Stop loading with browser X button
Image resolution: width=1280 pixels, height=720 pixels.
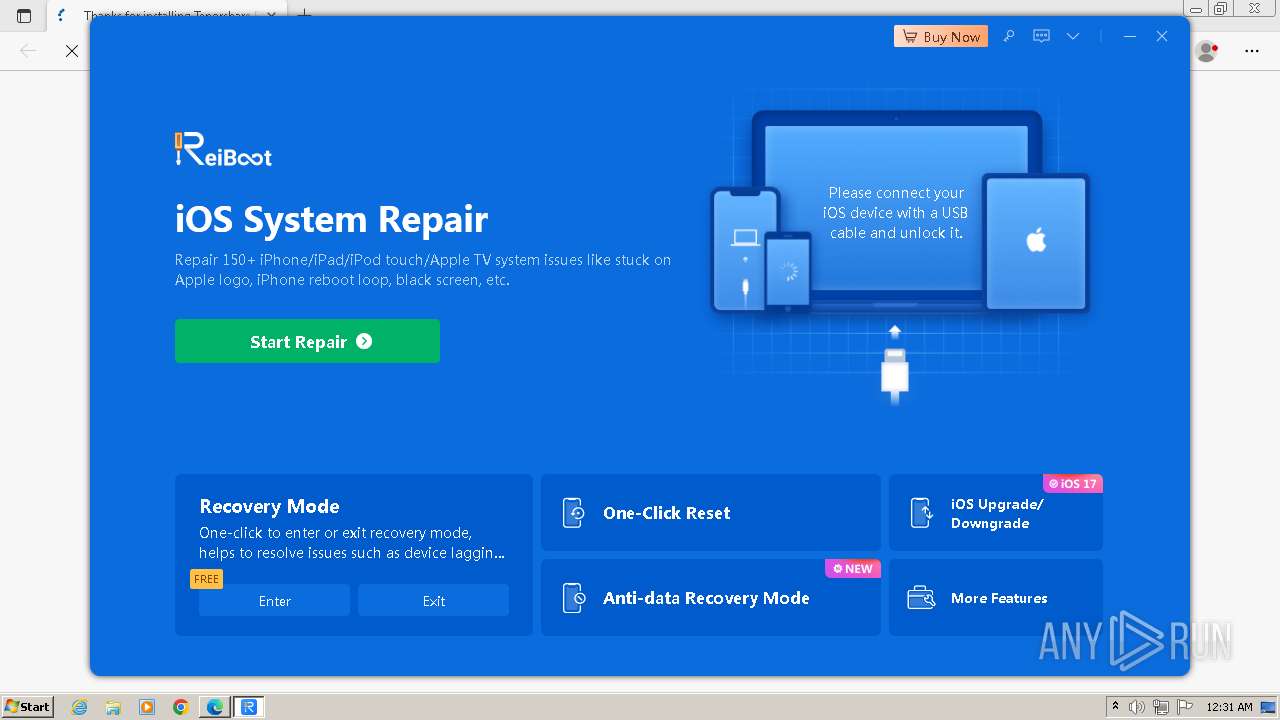point(72,50)
